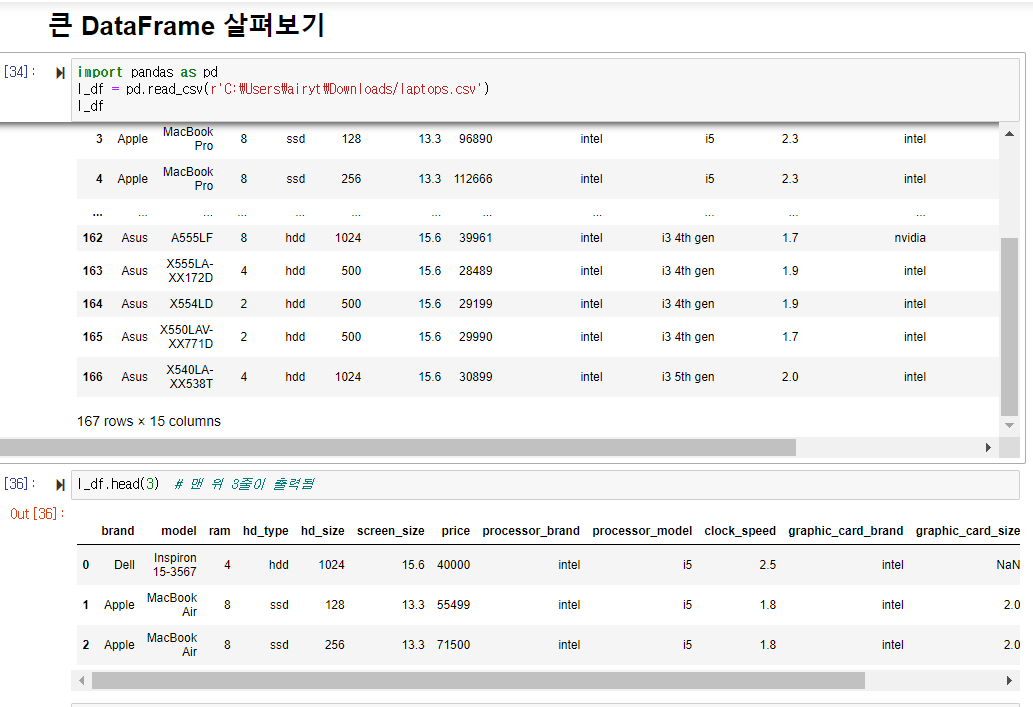Click the 'graphic_card_brand' column header
The image size is (1033, 707).
coord(846,531)
